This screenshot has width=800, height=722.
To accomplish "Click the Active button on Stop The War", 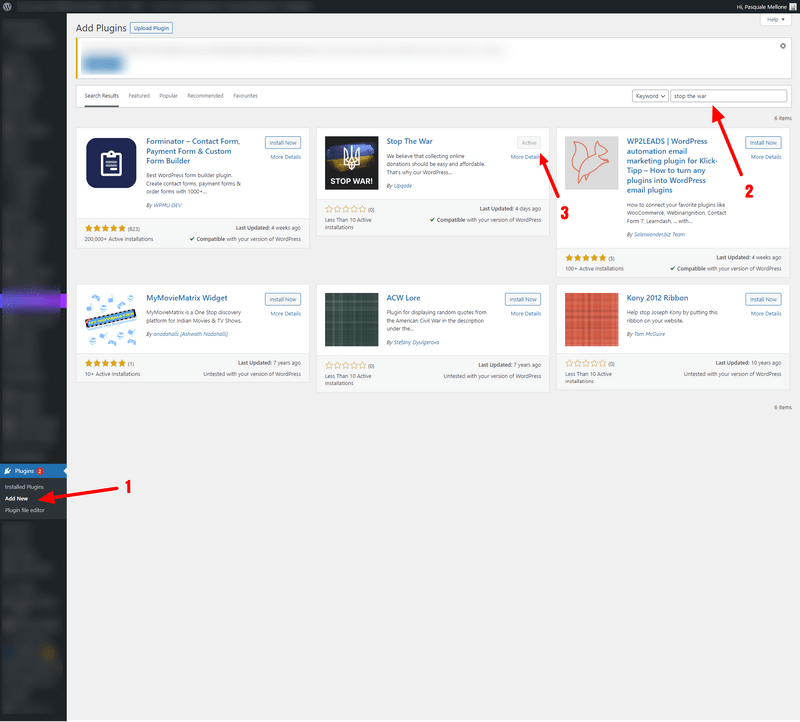I will click(529, 143).
